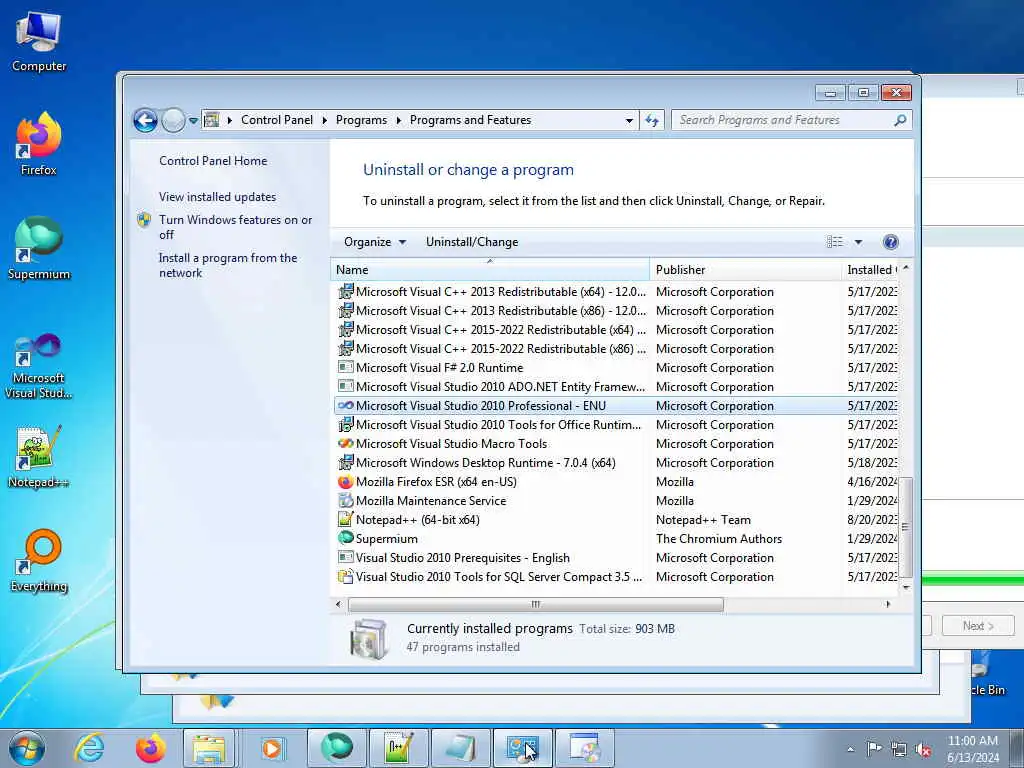Click the muted volume tray icon
Image resolution: width=1024 pixels, height=768 pixels.
pyautogui.click(x=923, y=749)
